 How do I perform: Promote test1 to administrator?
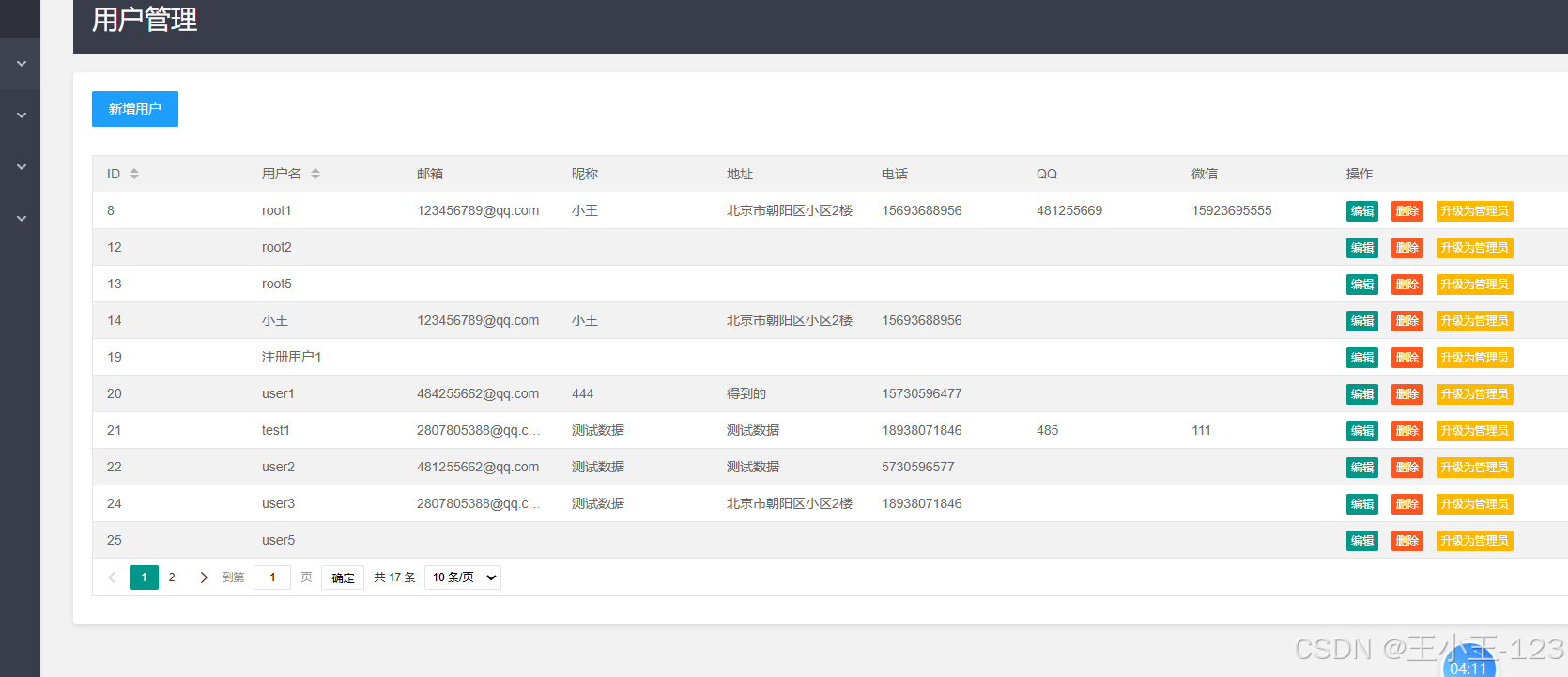click(1475, 431)
